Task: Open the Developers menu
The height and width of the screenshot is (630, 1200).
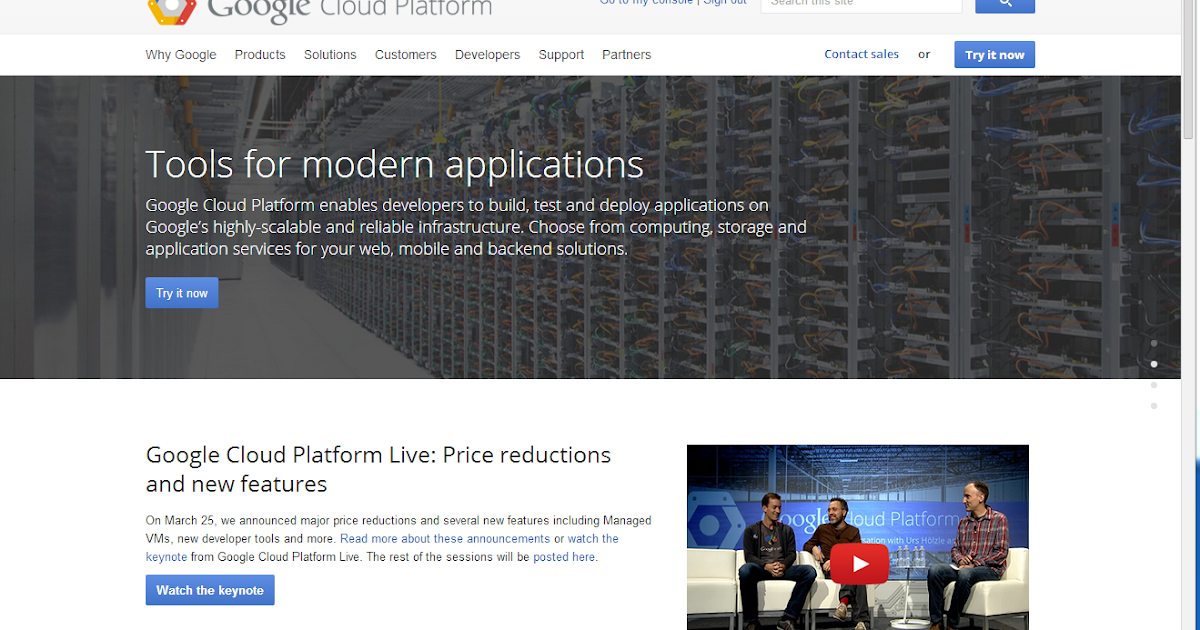Action: 487,55
